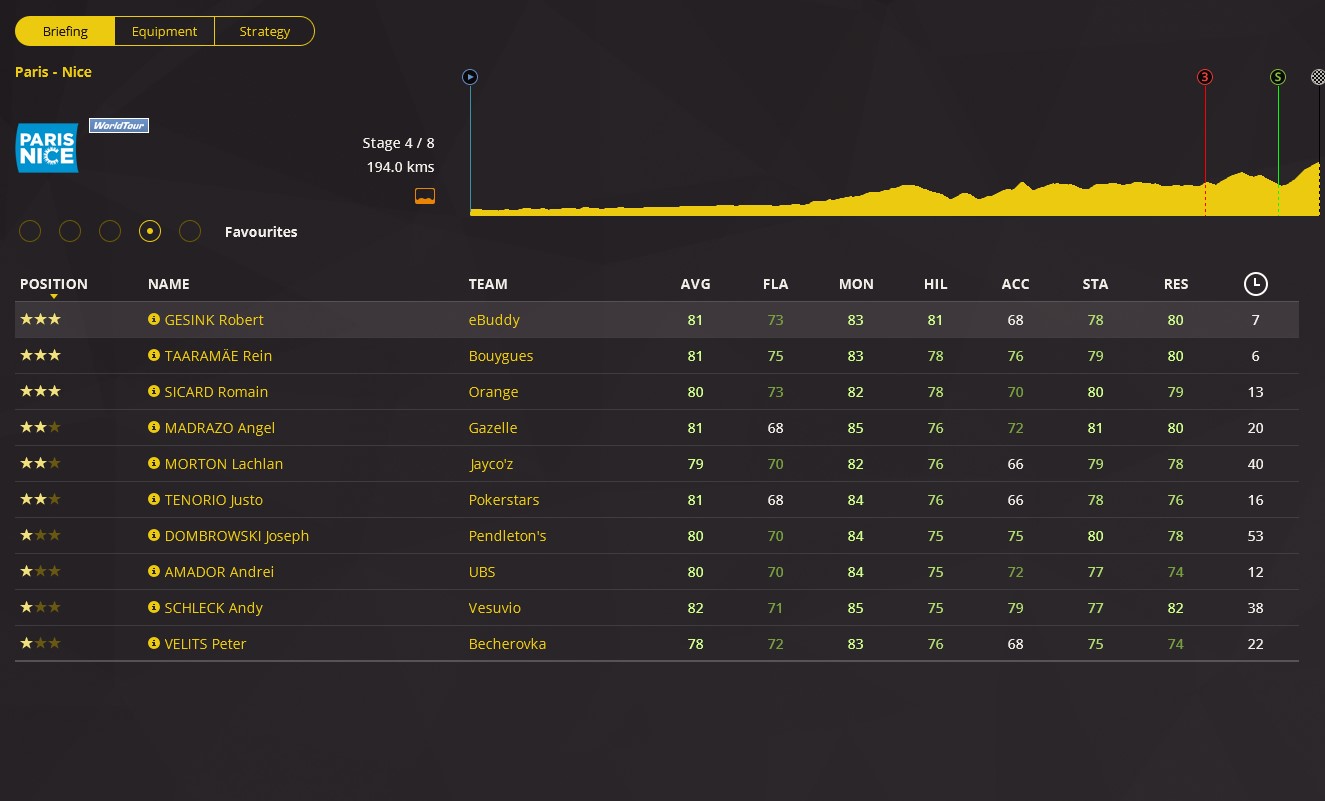Open rider AMADOR Andrei

(219, 572)
